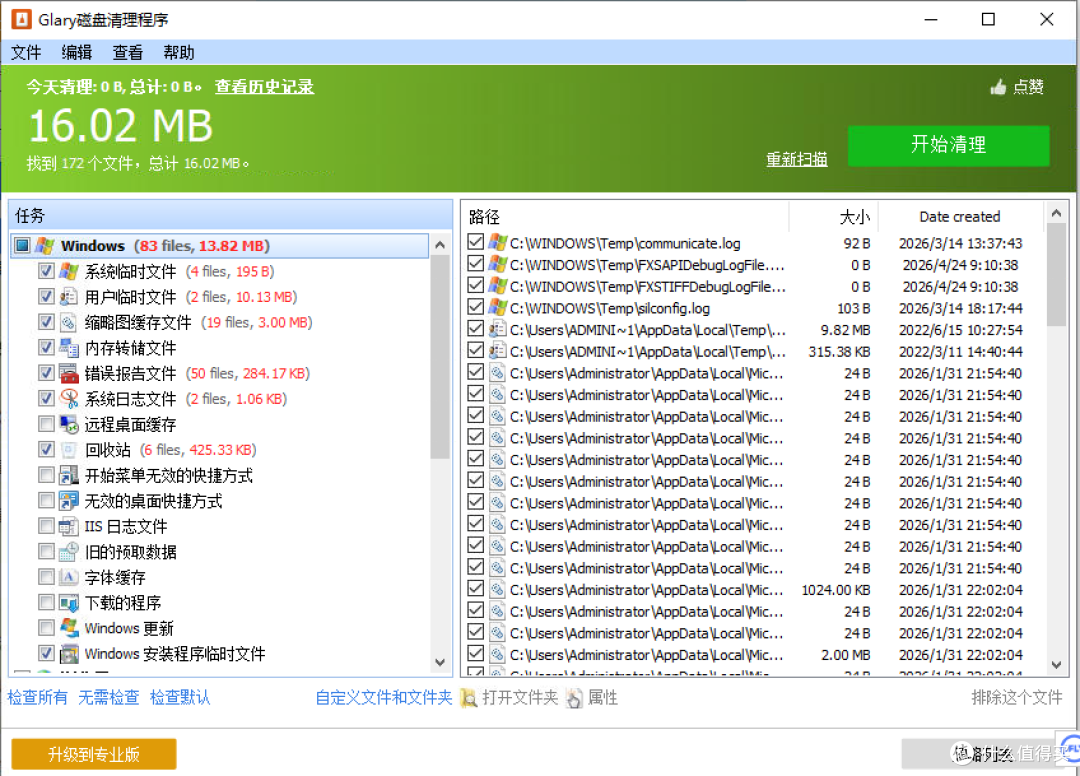Click the 重新扫描 link

797,160
